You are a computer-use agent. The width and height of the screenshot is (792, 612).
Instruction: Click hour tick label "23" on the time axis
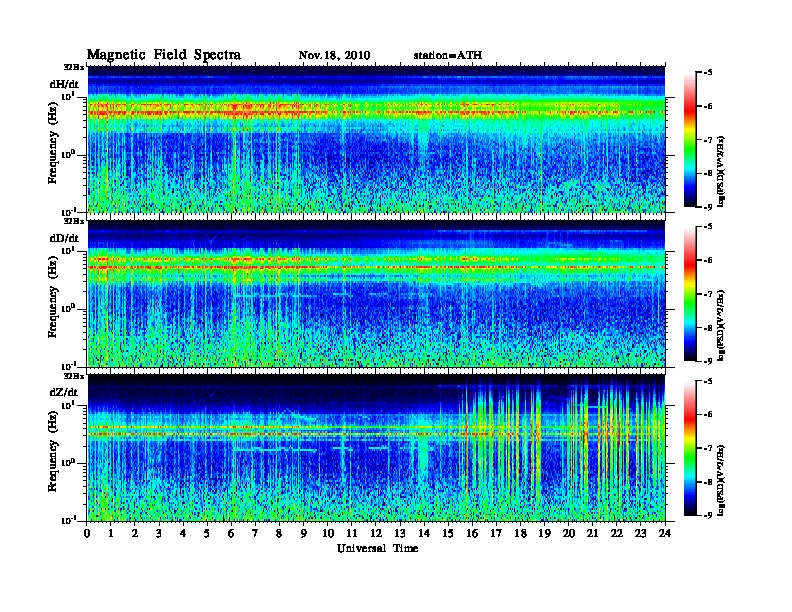[641, 533]
